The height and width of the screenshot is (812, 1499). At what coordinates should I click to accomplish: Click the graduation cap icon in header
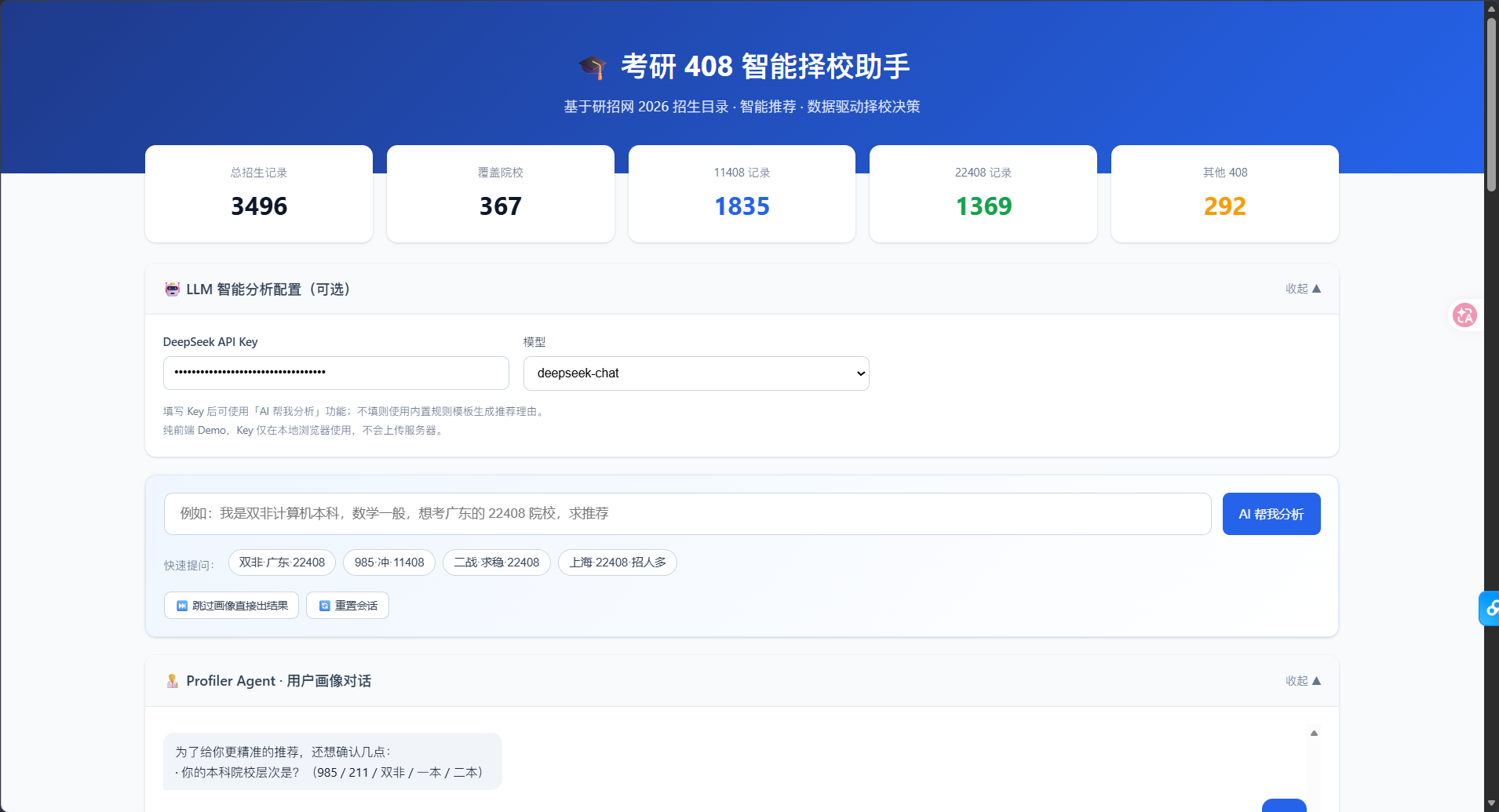pyautogui.click(x=593, y=67)
